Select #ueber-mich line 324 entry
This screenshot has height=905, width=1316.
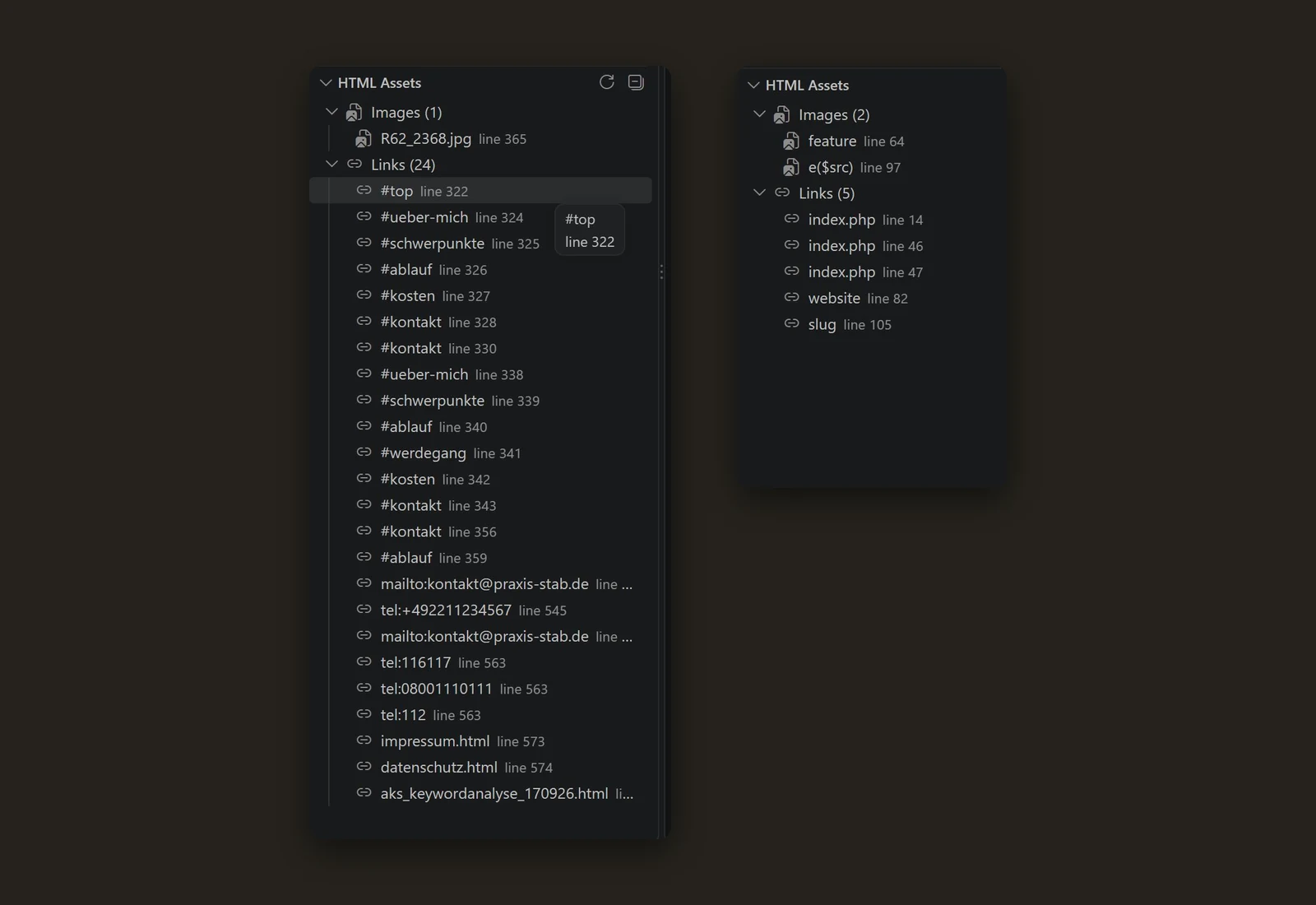tap(480, 217)
